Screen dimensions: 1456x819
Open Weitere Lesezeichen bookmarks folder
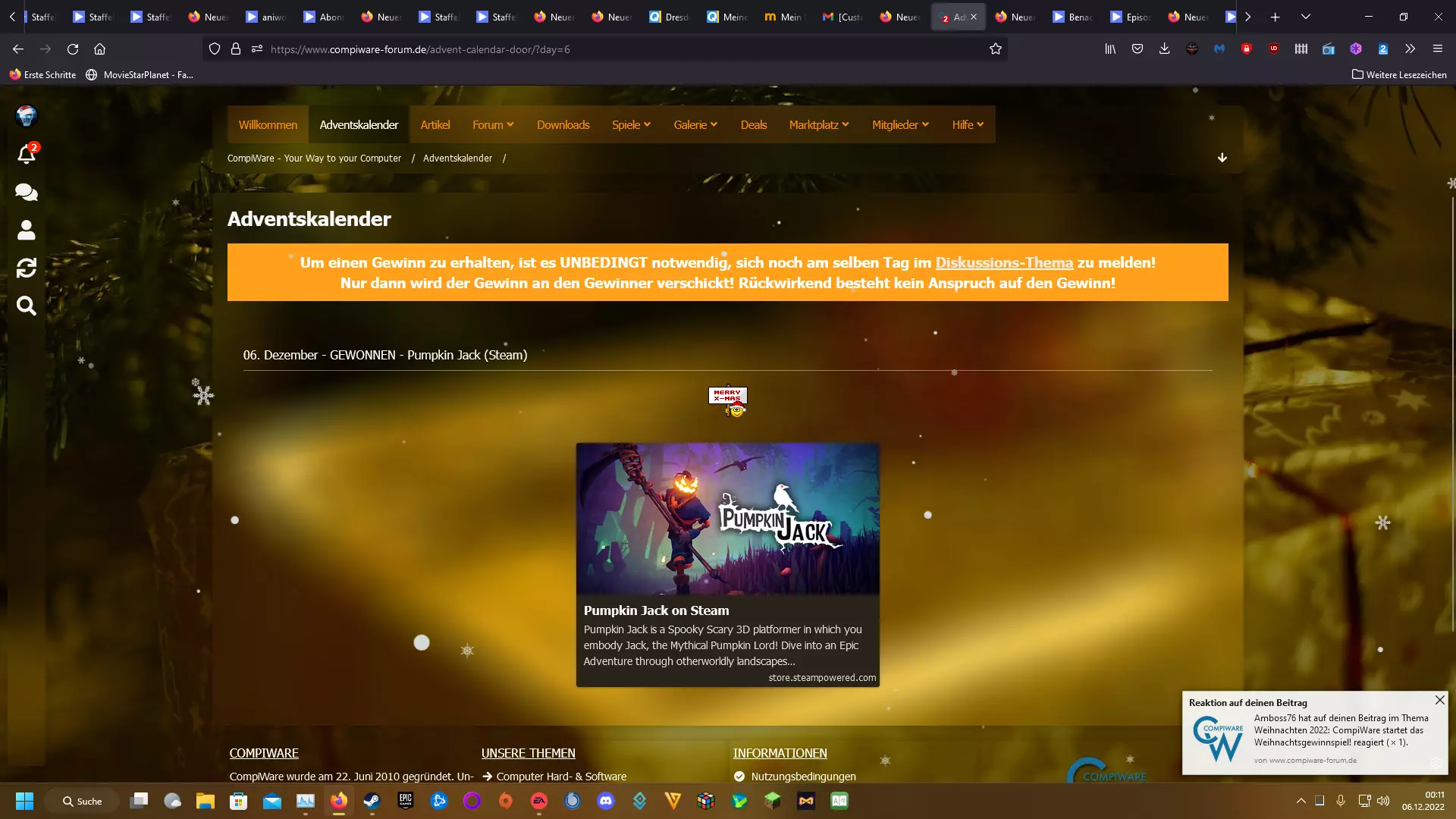point(1399,74)
